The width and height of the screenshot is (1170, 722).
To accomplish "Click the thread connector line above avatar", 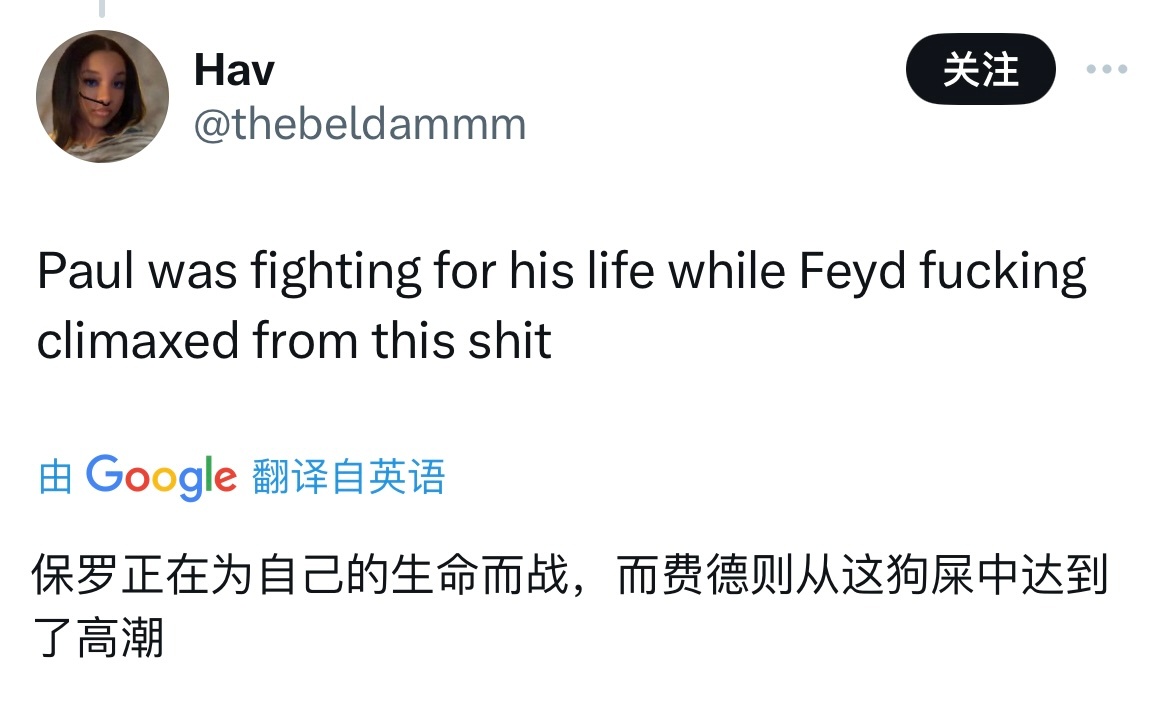I will point(102,8).
